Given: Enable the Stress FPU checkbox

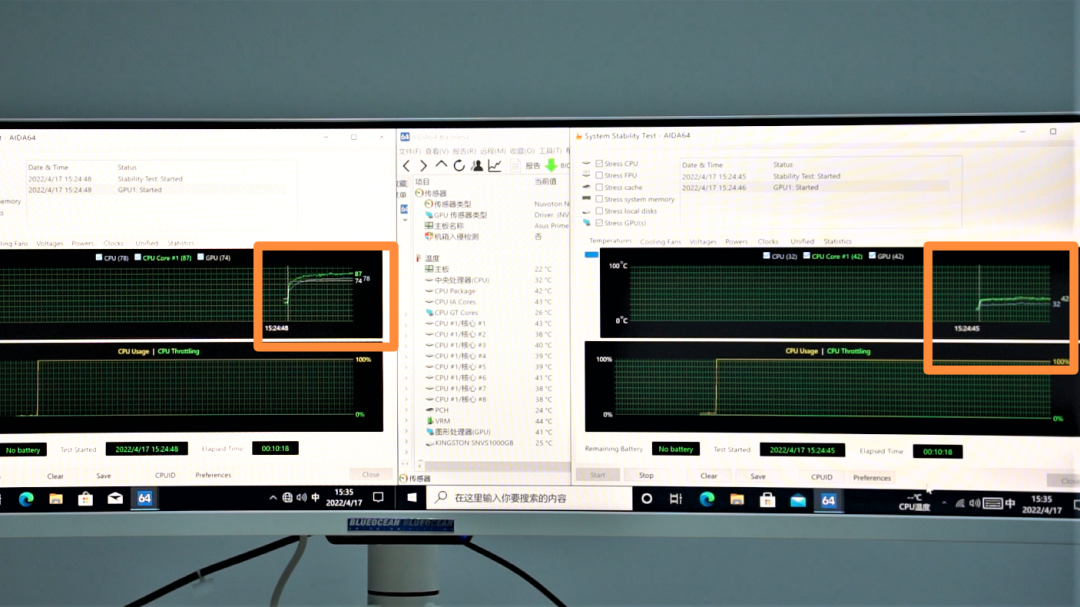Looking at the screenshot, I should point(599,175).
